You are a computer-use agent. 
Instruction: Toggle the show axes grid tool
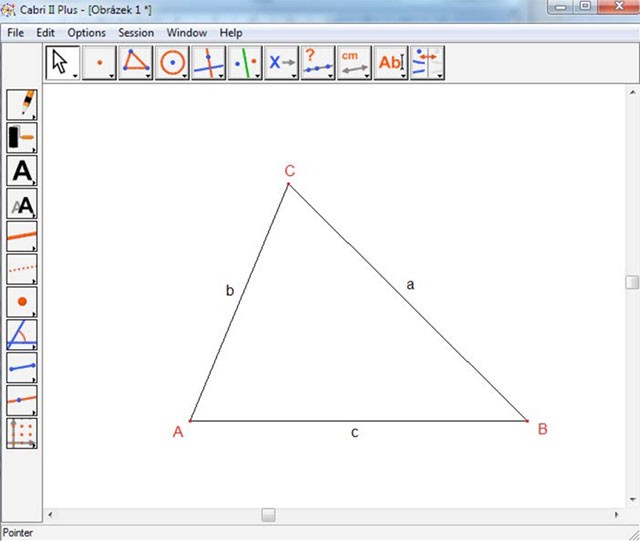tap(22, 432)
